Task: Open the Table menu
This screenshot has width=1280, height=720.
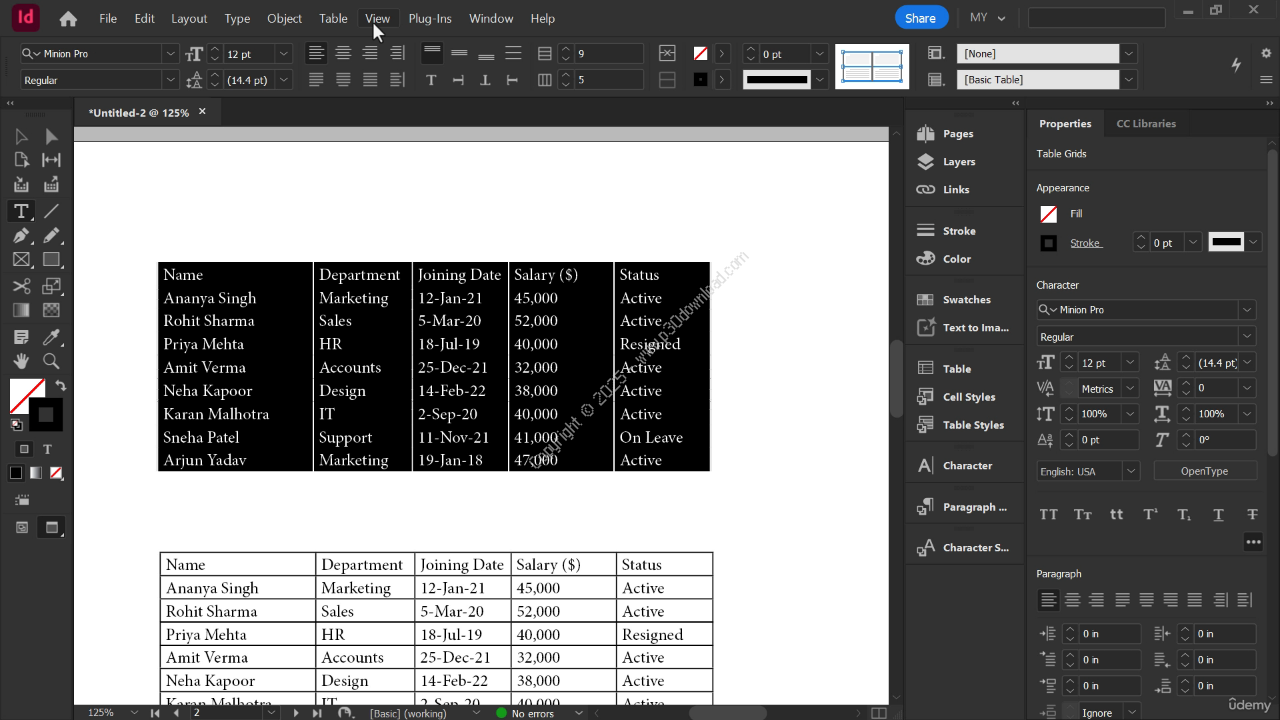Action: (x=333, y=18)
